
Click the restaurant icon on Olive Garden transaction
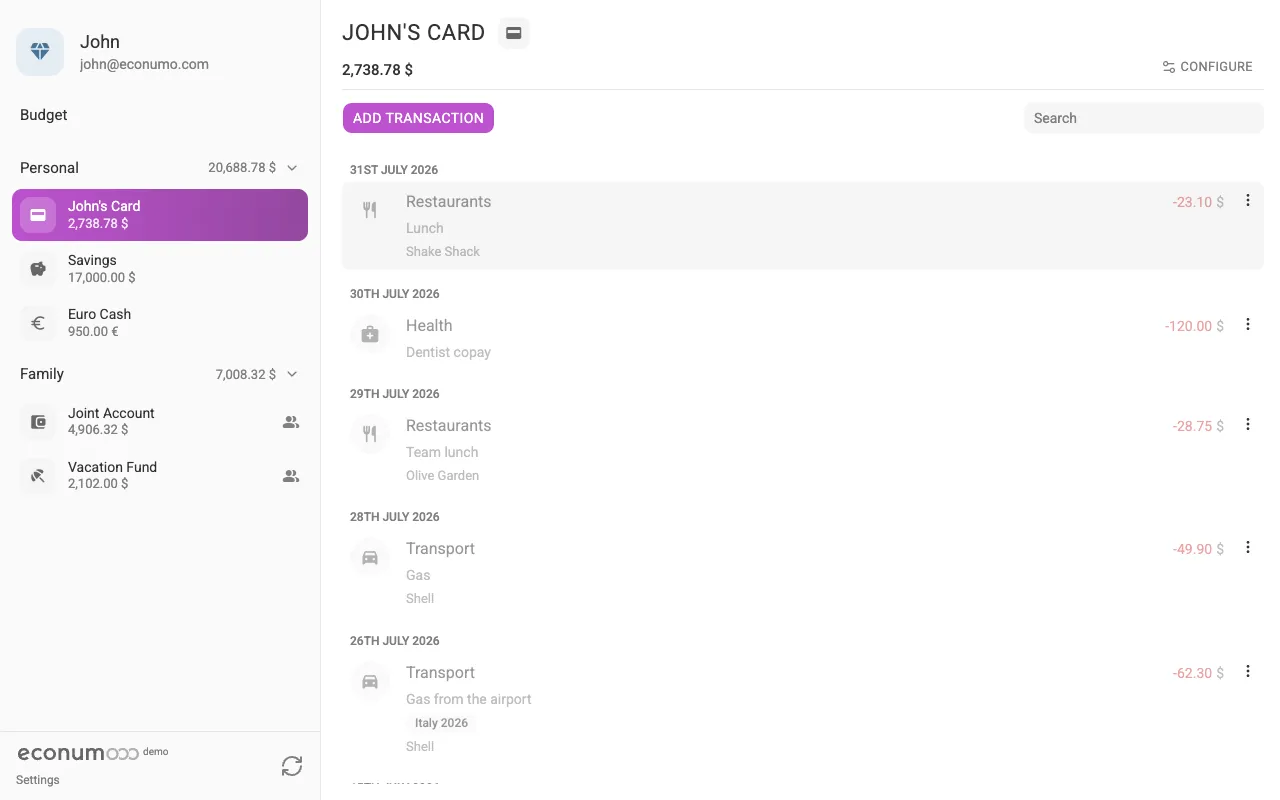click(370, 434)
